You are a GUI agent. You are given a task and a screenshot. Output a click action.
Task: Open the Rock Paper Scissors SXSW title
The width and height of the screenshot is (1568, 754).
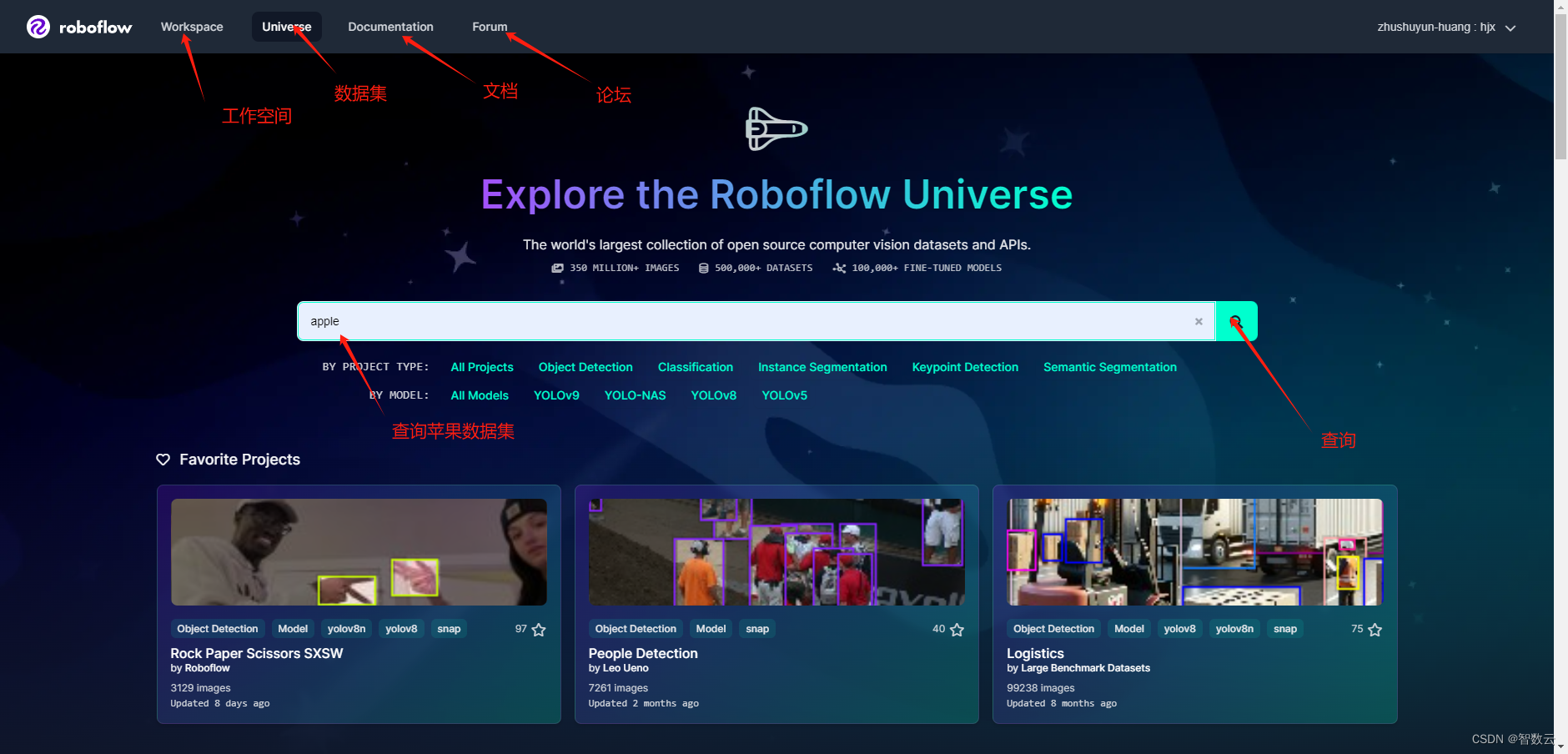[x=257, y=653]
